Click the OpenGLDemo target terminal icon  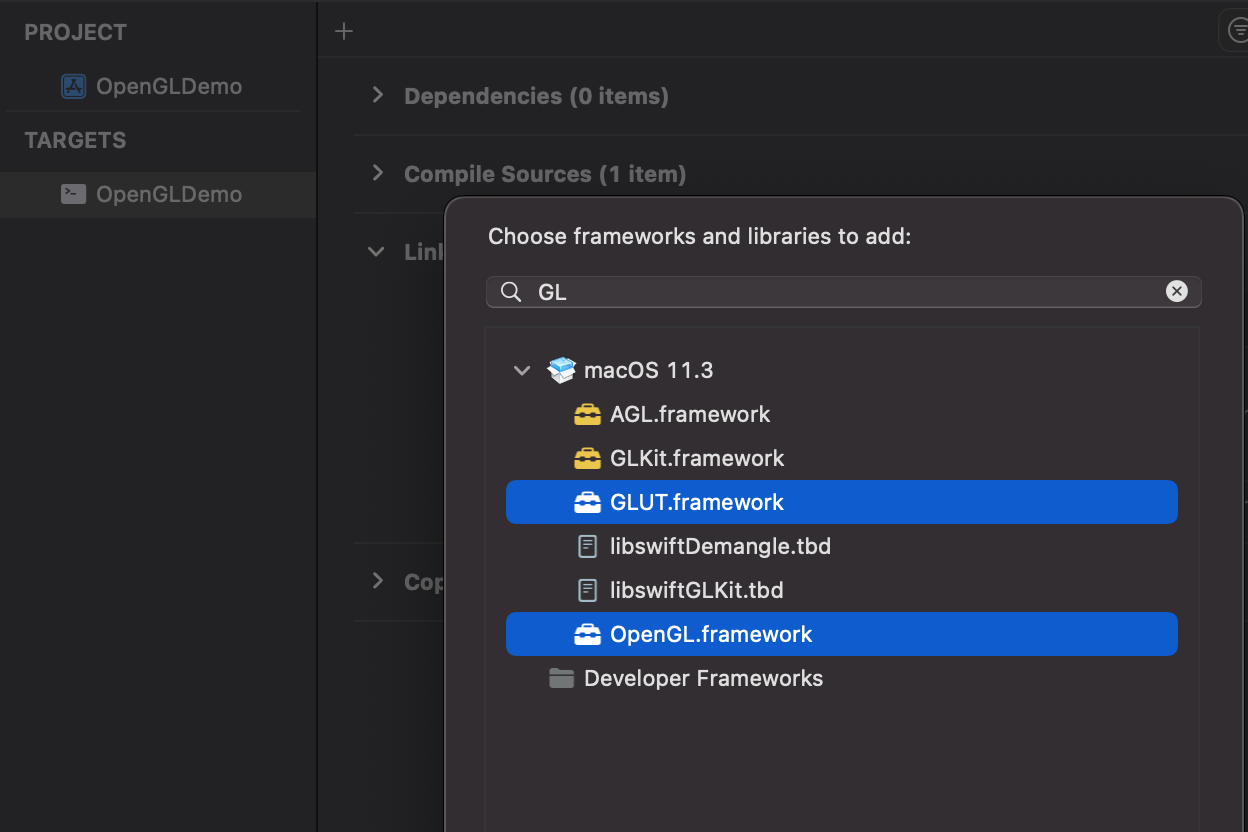(74, 194)
